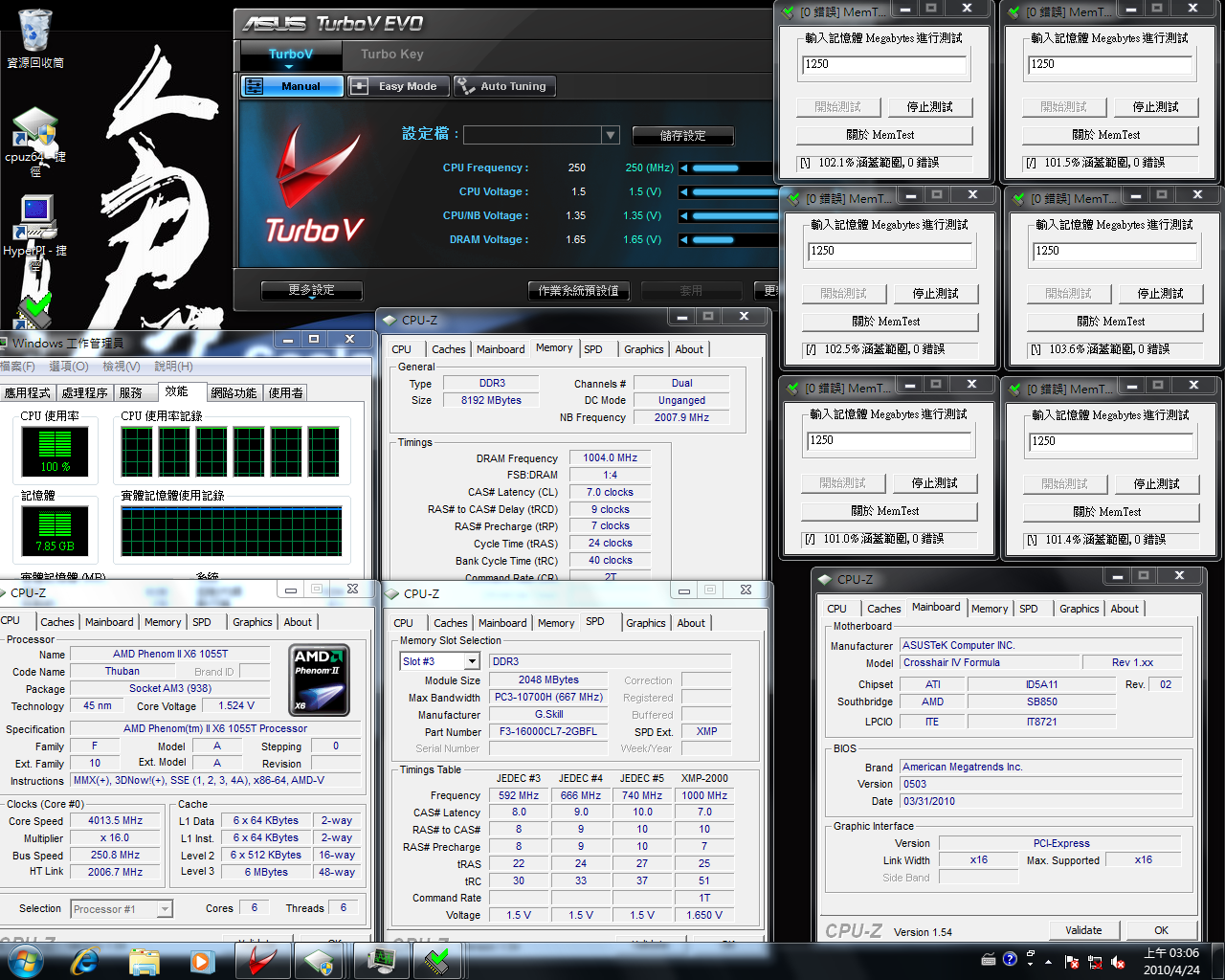1225x980 pixels.
Task: Click the MemTest green checkmark taskbar icon
Action: (x=437, y=960)
